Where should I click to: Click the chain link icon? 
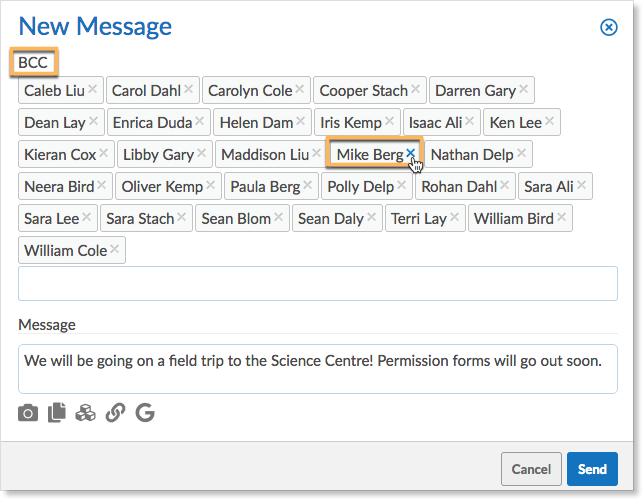coord(115,412)
